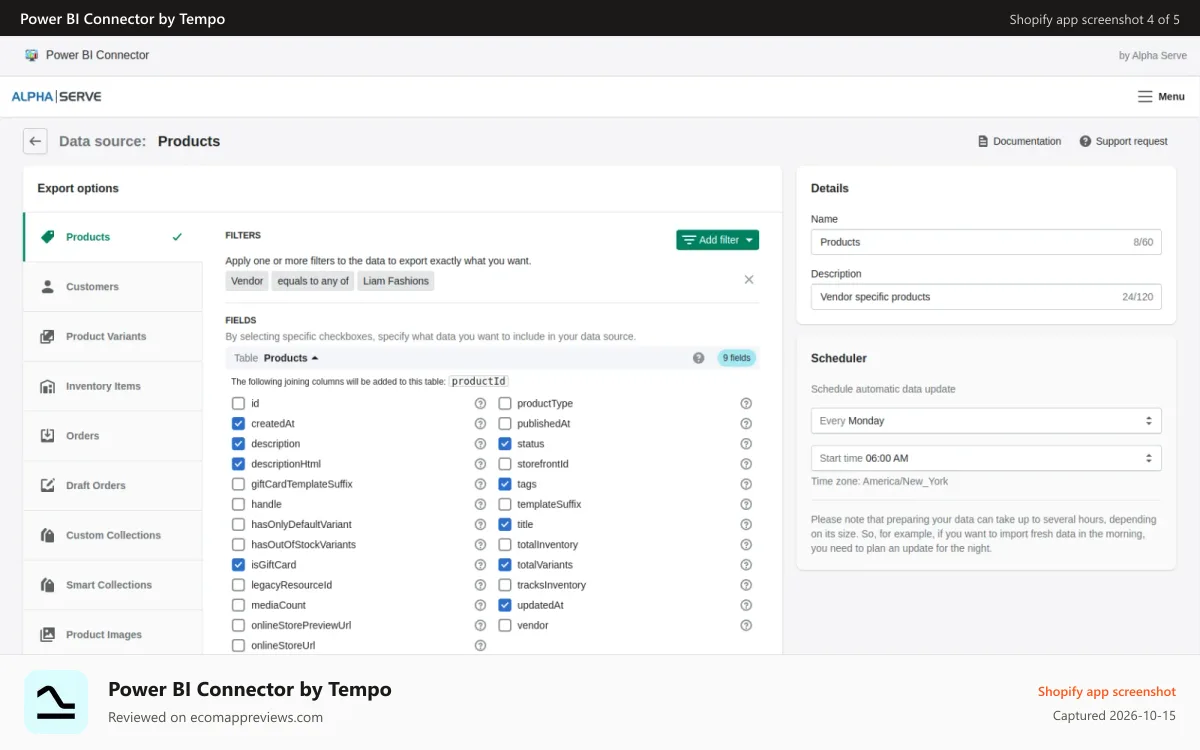Click the help icon for legacyResourceId

click(480, 585)
